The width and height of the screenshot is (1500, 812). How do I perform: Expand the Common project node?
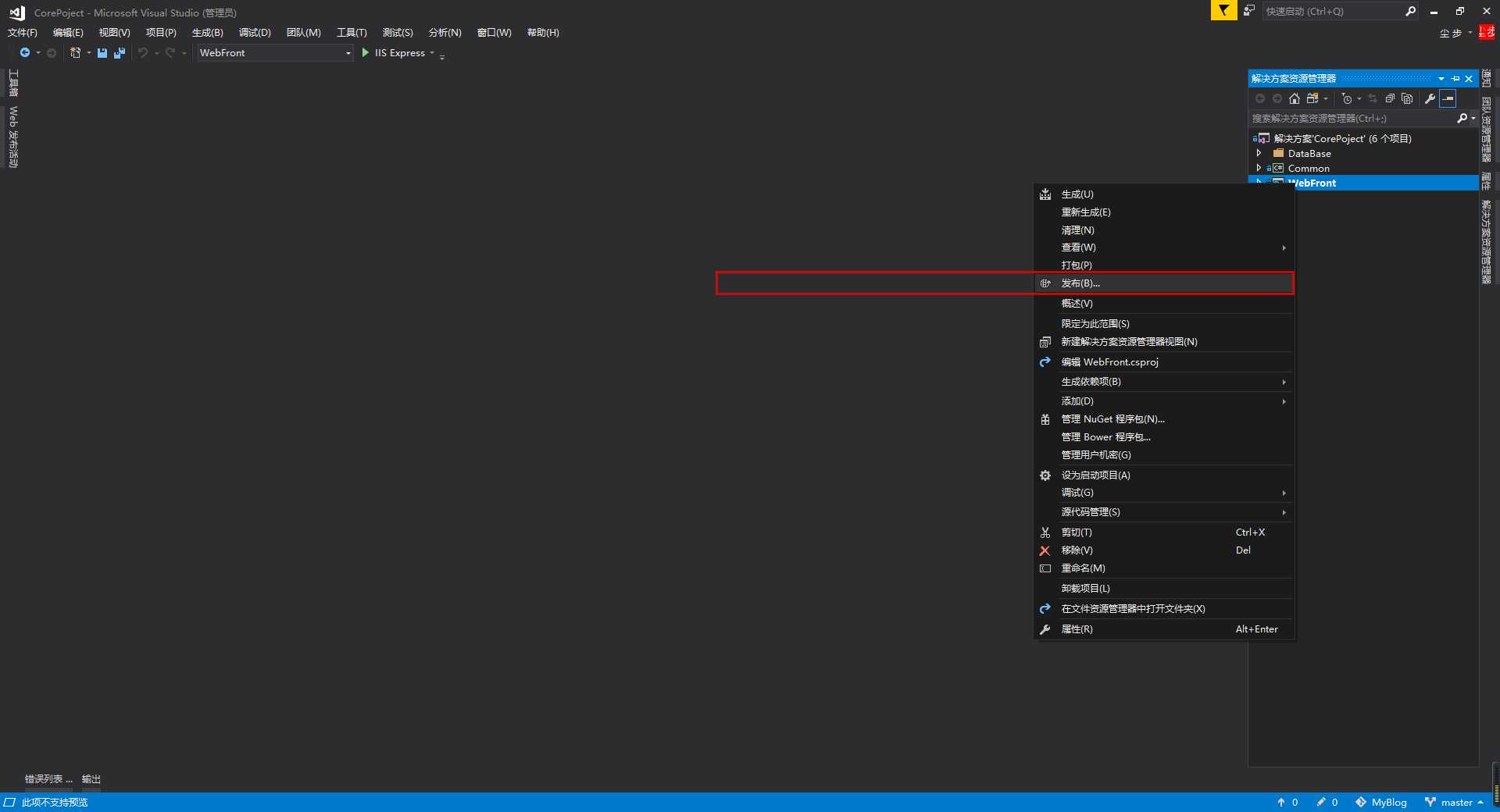[x=1259, y=168]
